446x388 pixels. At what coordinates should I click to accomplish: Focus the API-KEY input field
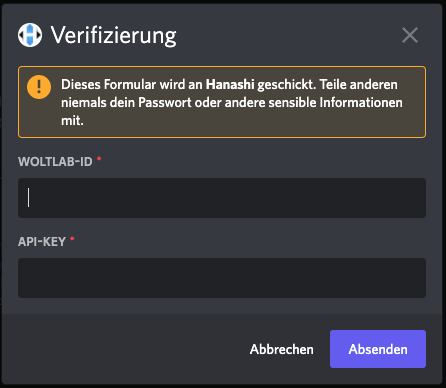222,278
